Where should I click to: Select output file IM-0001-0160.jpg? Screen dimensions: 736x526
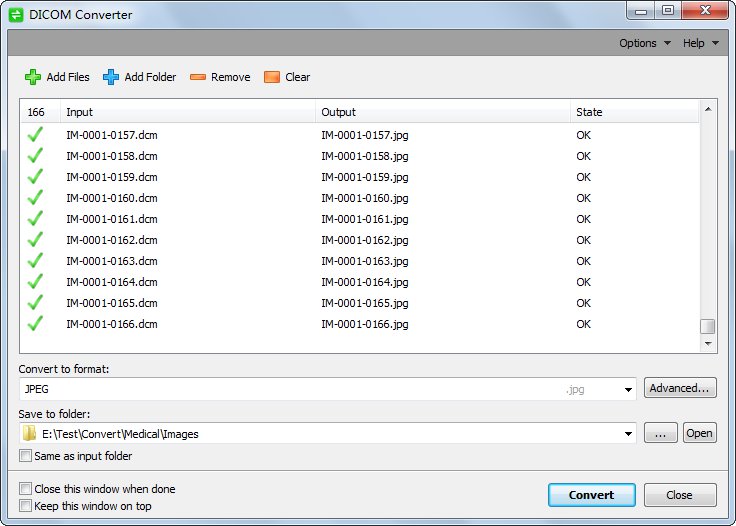tap(365, 198)
